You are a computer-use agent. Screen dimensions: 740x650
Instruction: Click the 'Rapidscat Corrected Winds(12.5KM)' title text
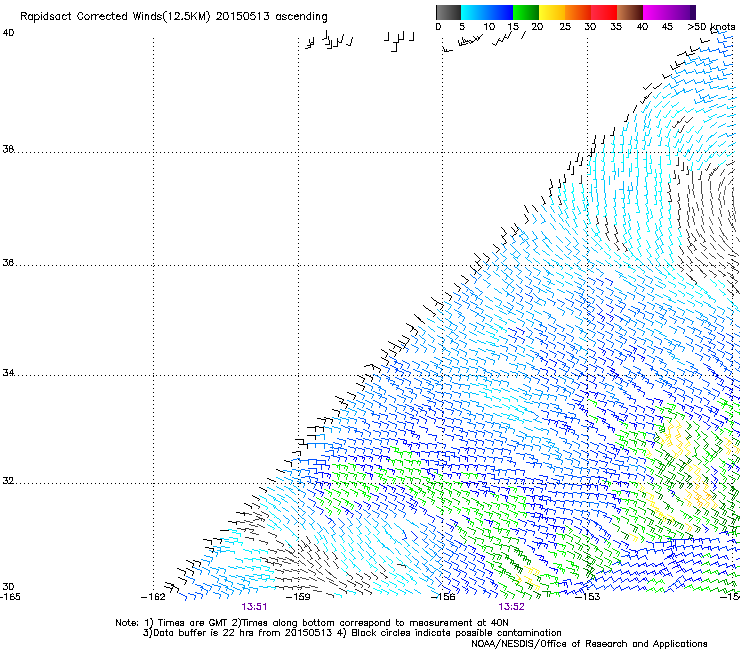click(115, 17)
